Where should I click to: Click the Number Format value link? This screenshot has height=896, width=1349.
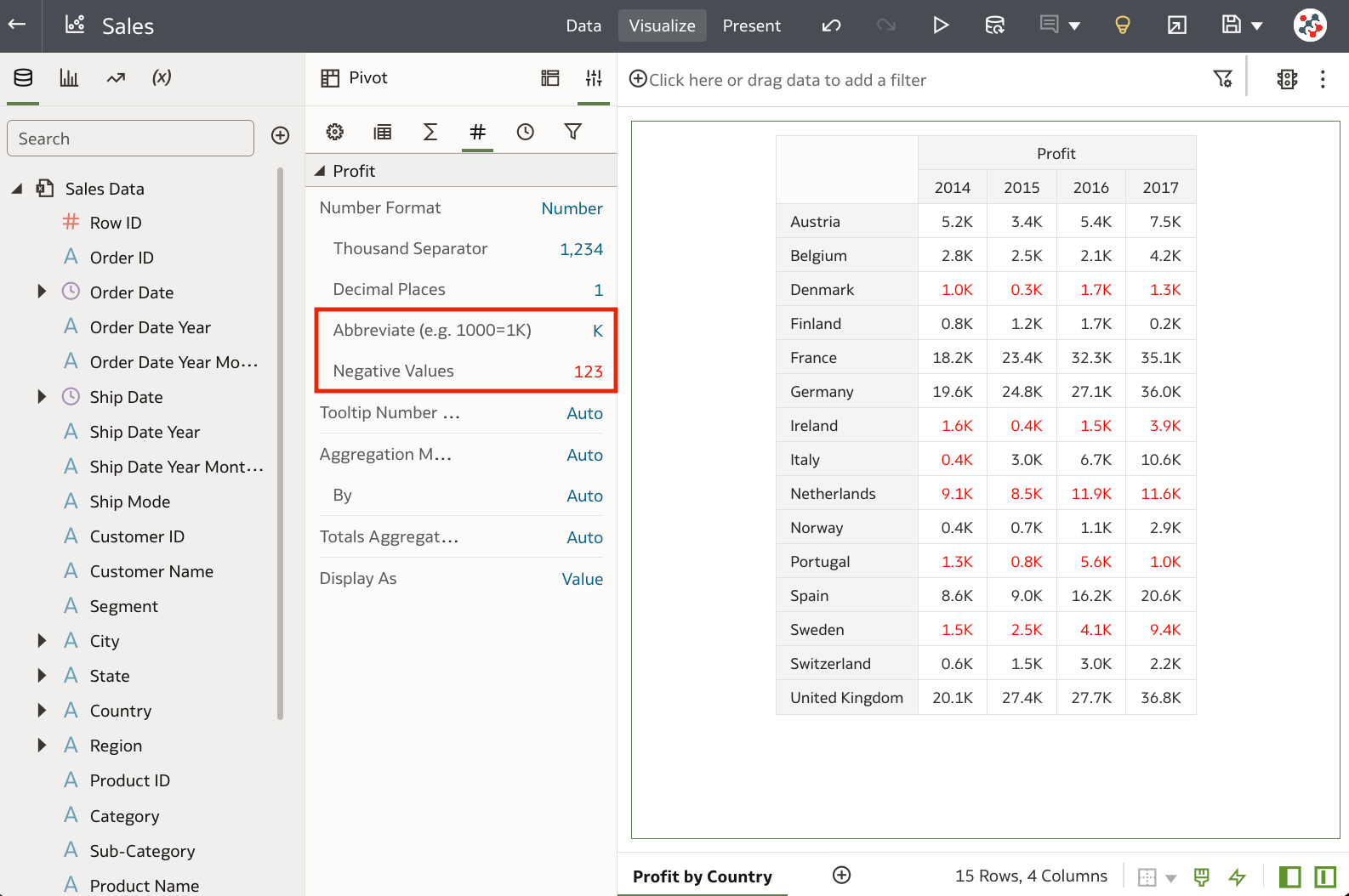[x=572, y=208]
